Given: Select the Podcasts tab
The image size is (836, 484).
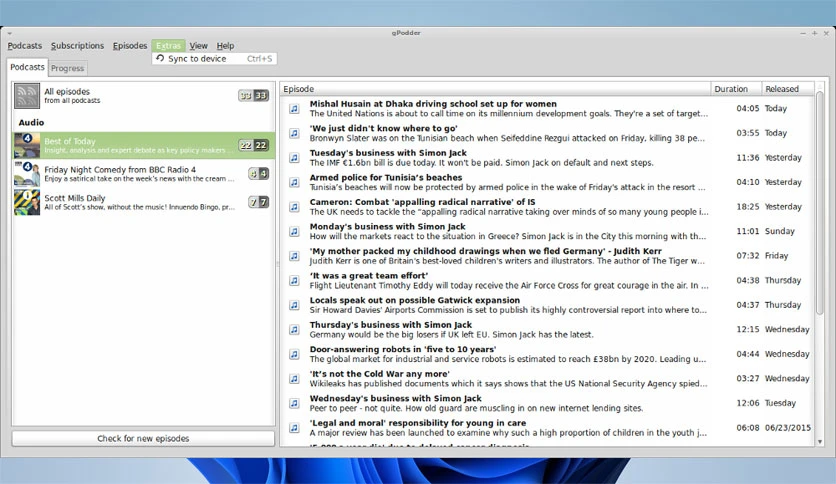Looking at the screenshot, I should tap(27, 67).
